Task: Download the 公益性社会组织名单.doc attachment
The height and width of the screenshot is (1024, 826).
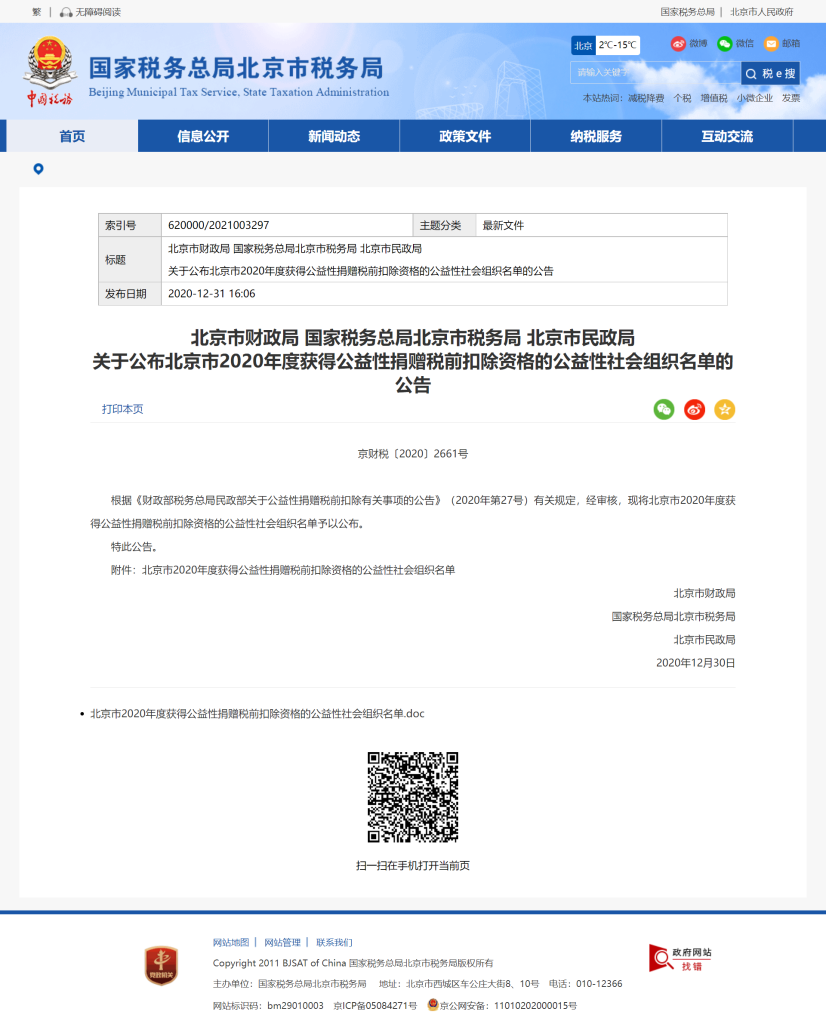Action: [257, 714]
